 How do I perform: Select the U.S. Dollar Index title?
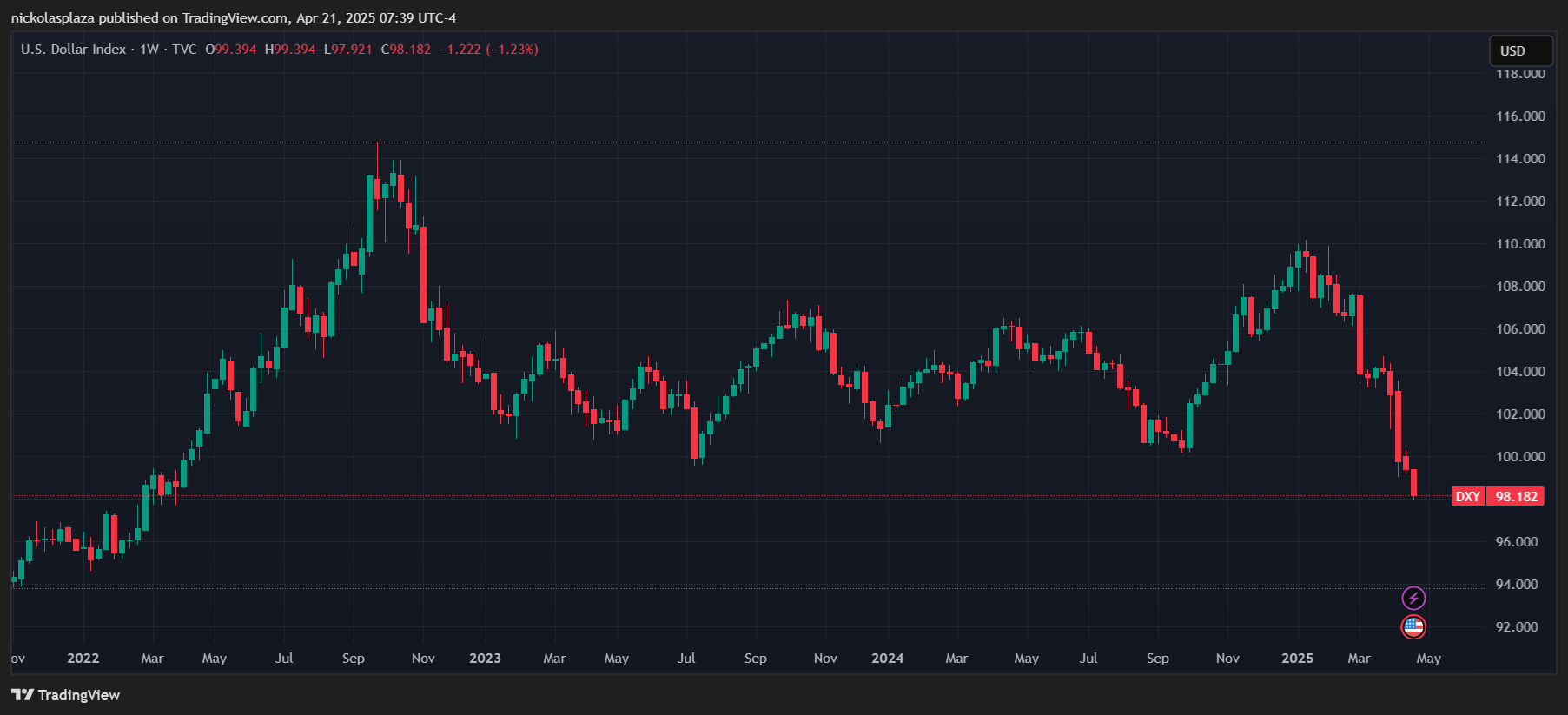pos(74,50)
